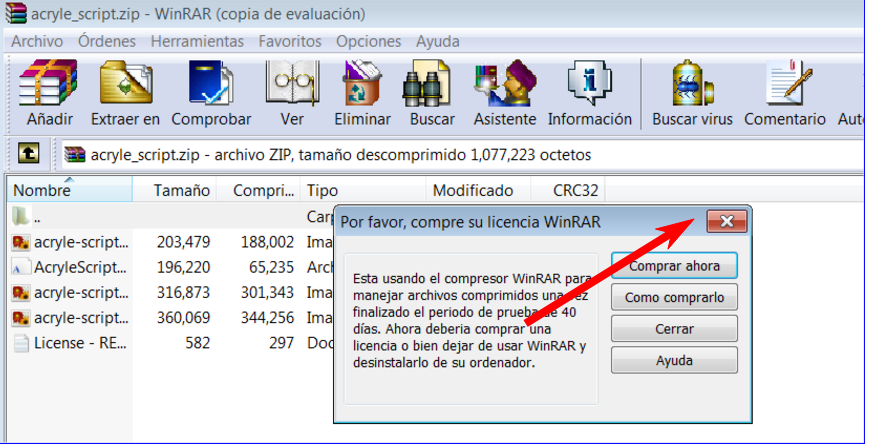Go up one folder level arrow
Viewport: 875px width, 446px height.
pos(28,153)
